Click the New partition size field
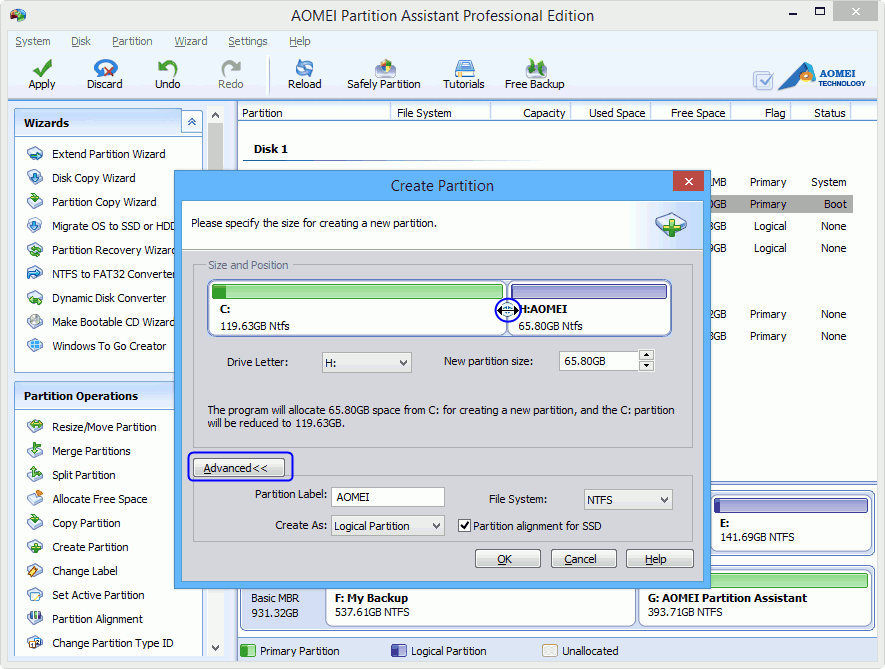The height and width of the screenshot is (669, 885). pyautogui.click(x=599, y=361)
